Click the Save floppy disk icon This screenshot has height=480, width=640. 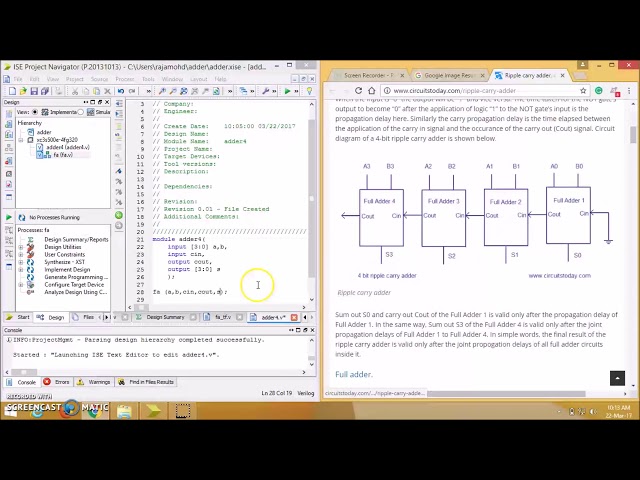click(x=34, y=91)
